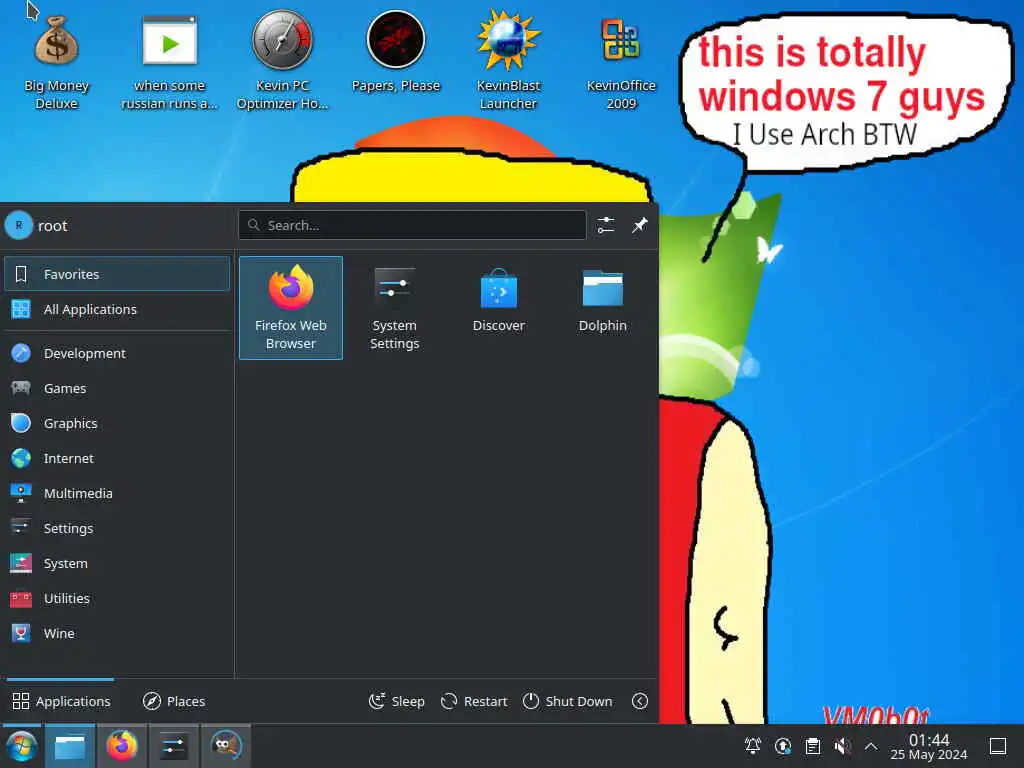
Task: Switch to Applications tab
Action: [61, 701]
